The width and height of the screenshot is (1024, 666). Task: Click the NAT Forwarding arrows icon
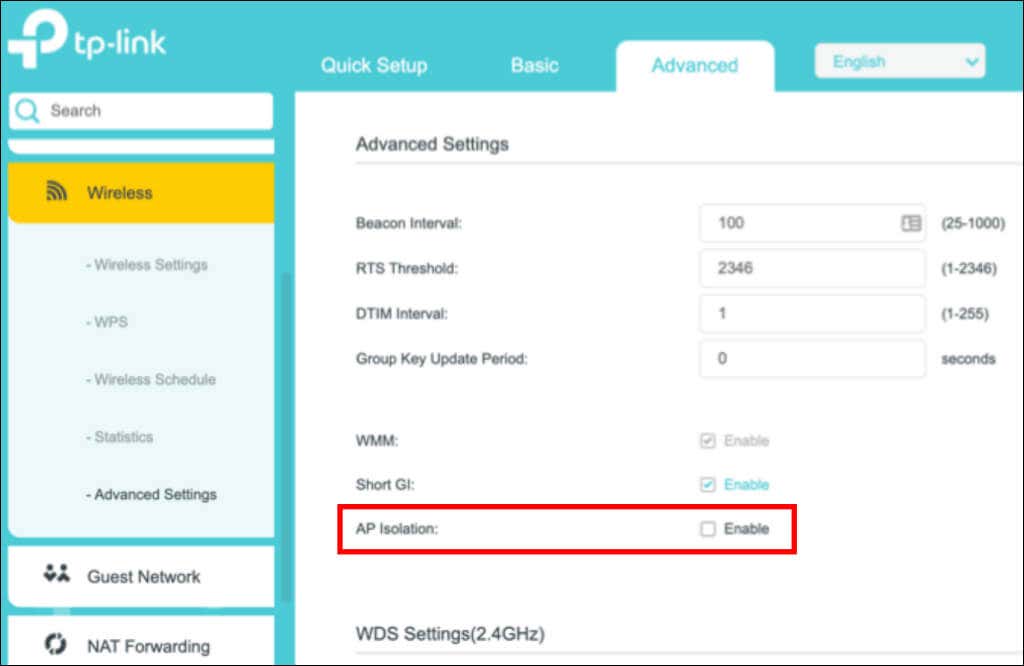(57, 645)
